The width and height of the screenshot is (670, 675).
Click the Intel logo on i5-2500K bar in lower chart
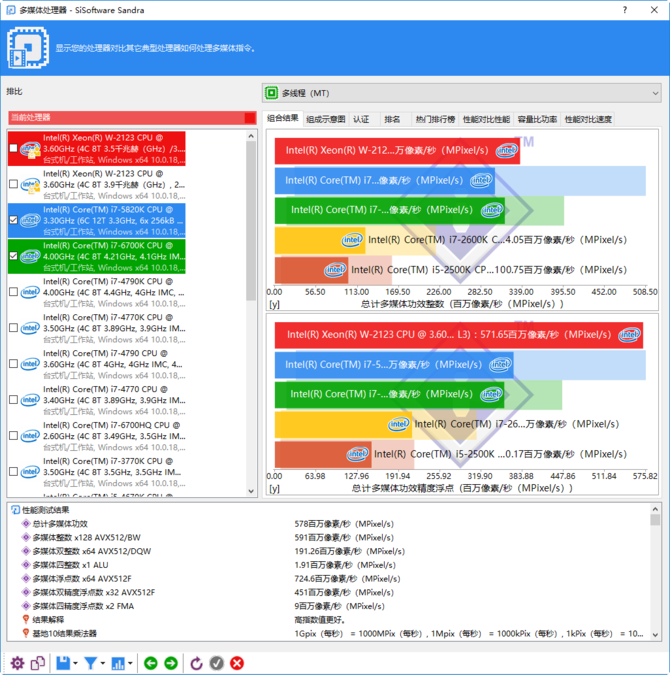pyautogui.click(x=358, y=454)
